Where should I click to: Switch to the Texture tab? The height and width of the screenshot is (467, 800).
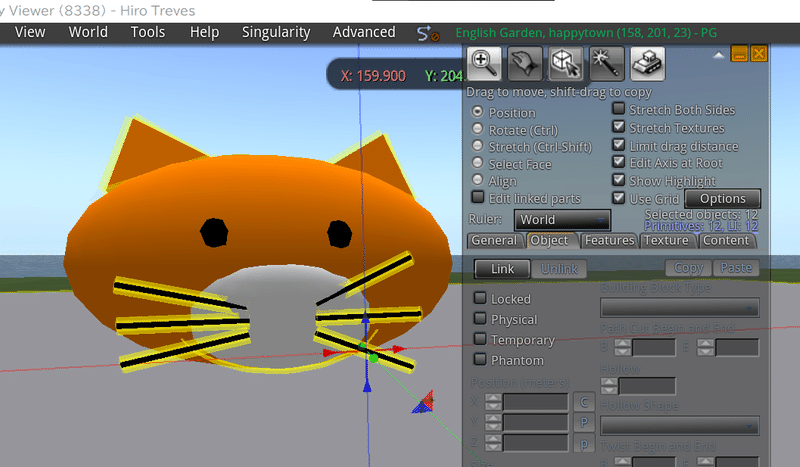pos(666,240)
